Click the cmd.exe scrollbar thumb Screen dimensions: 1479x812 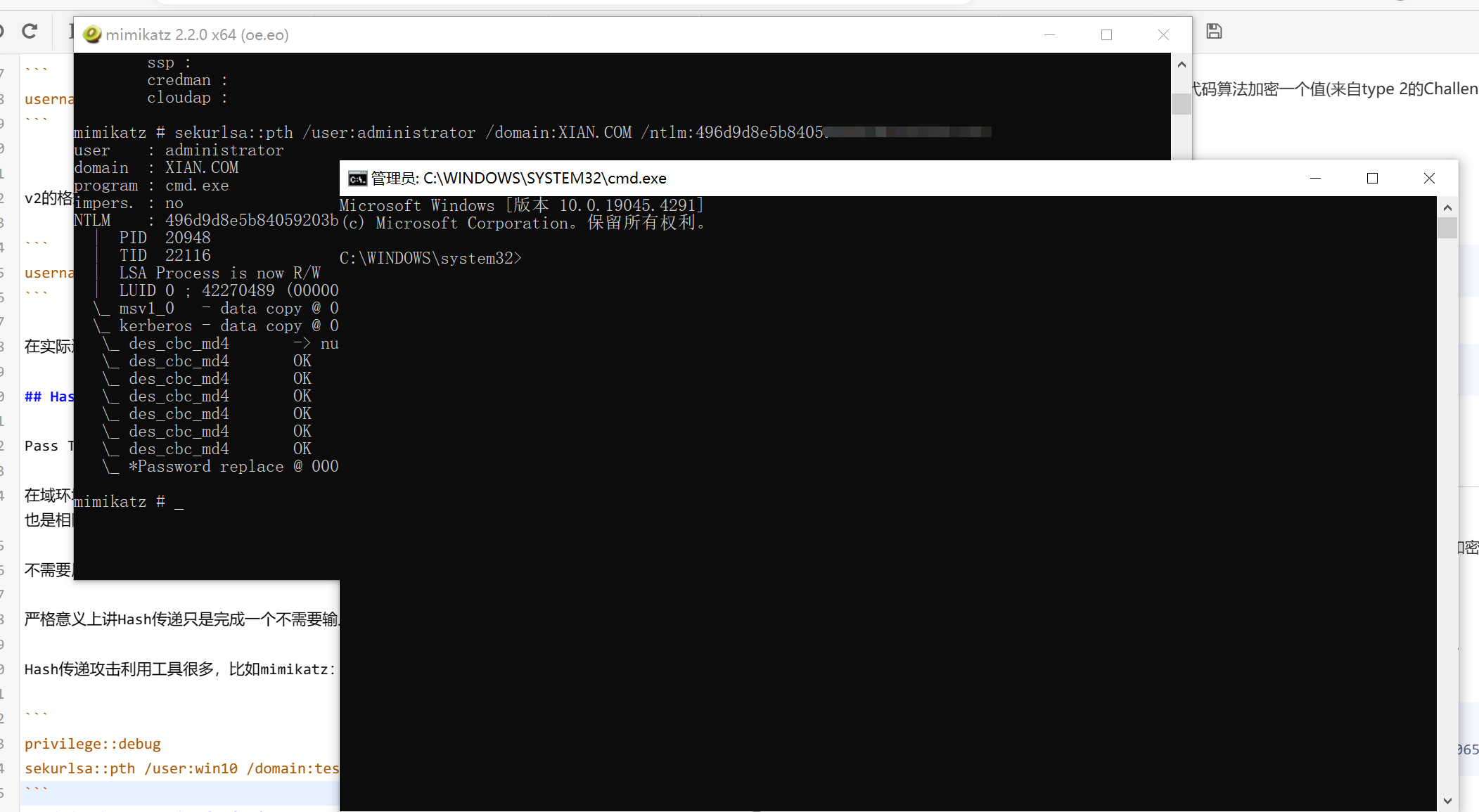click(x=1447, y=228)
